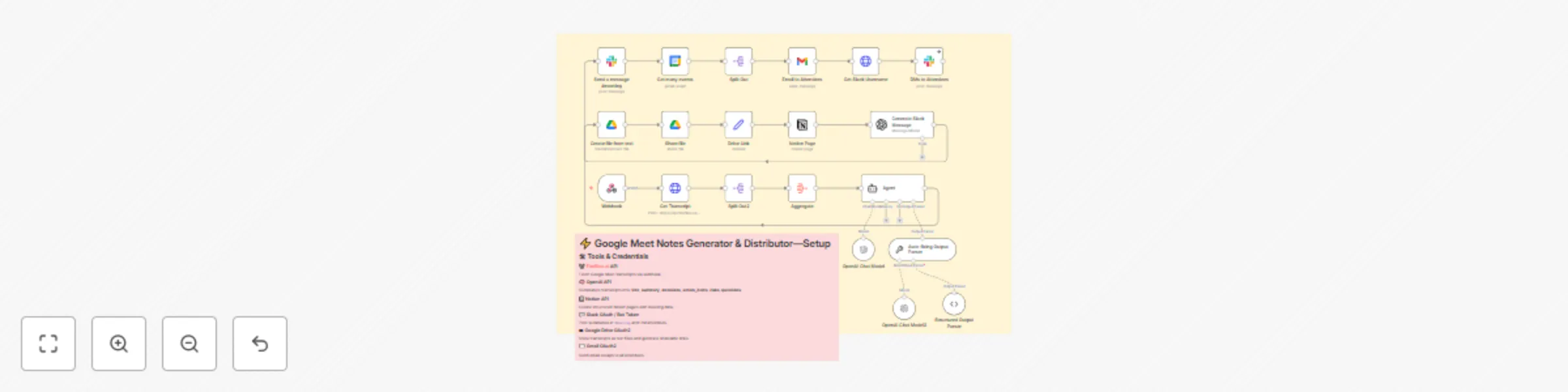Open the Auto-fixing Output Parser node

tap(922, 249)
